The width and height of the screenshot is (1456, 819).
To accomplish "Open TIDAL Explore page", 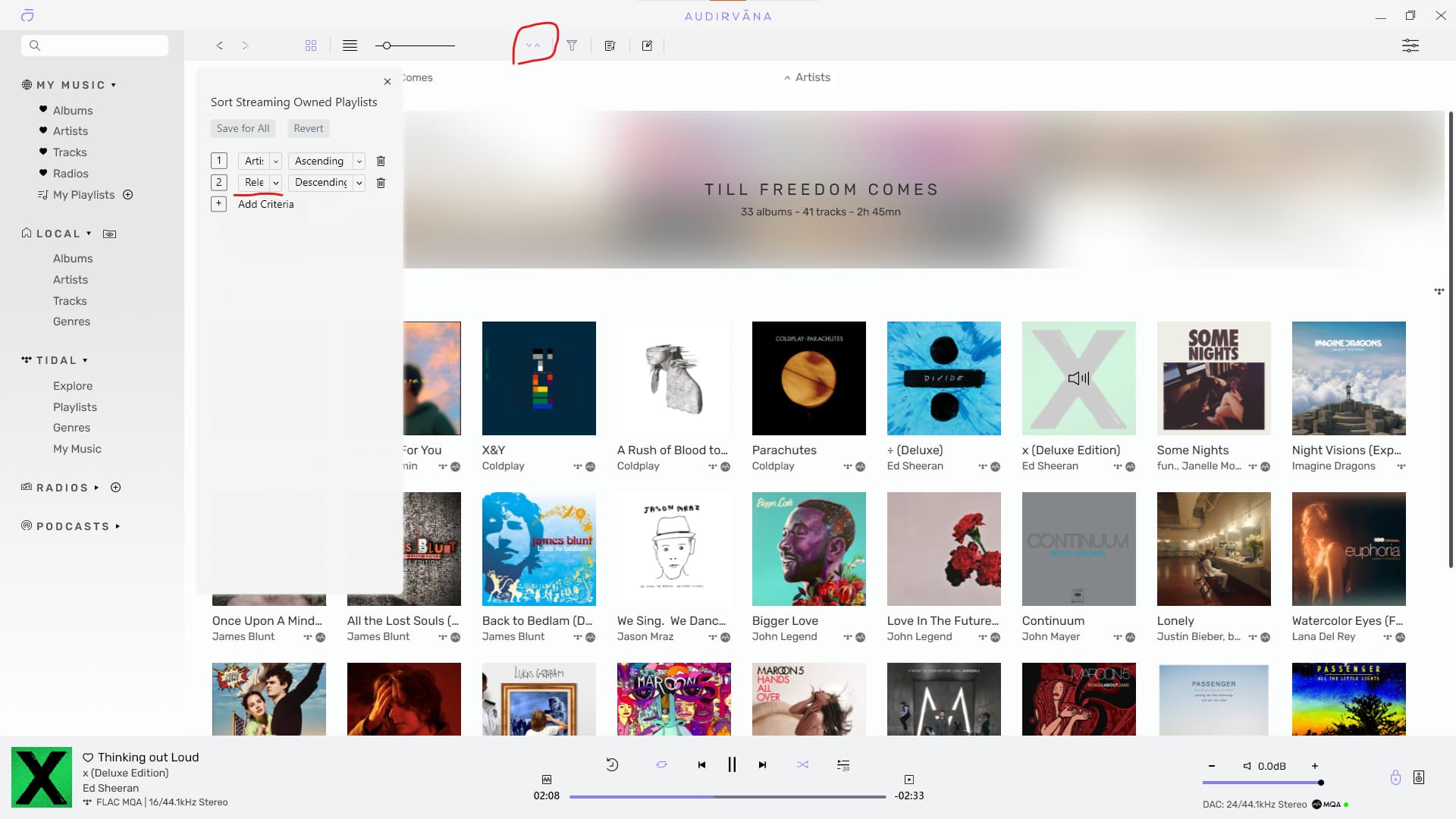I will pos(73,386).
